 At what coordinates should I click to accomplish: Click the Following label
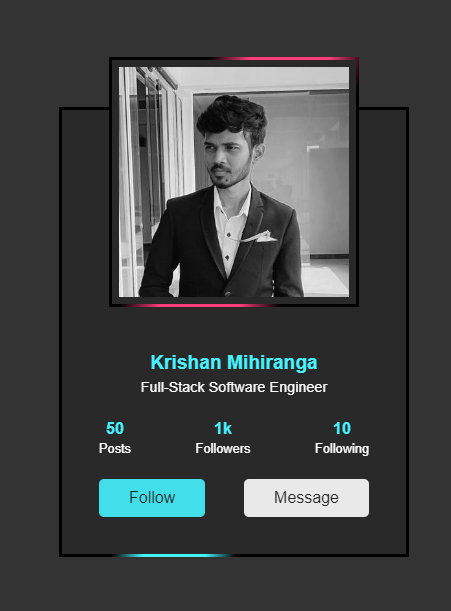[x=342, y=449]
